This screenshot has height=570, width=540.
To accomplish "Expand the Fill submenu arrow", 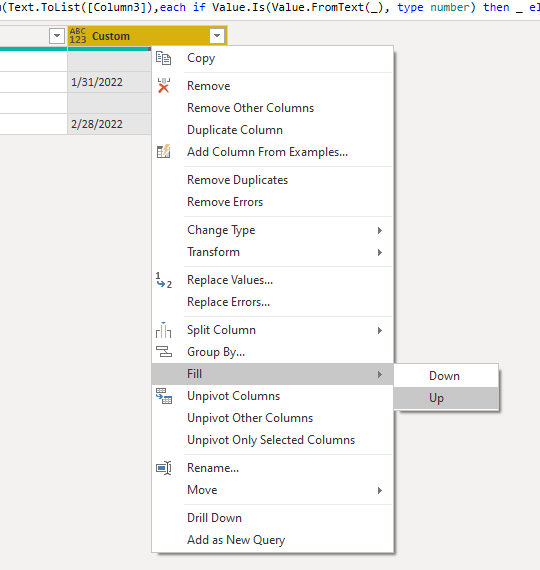I will [380, 374].
